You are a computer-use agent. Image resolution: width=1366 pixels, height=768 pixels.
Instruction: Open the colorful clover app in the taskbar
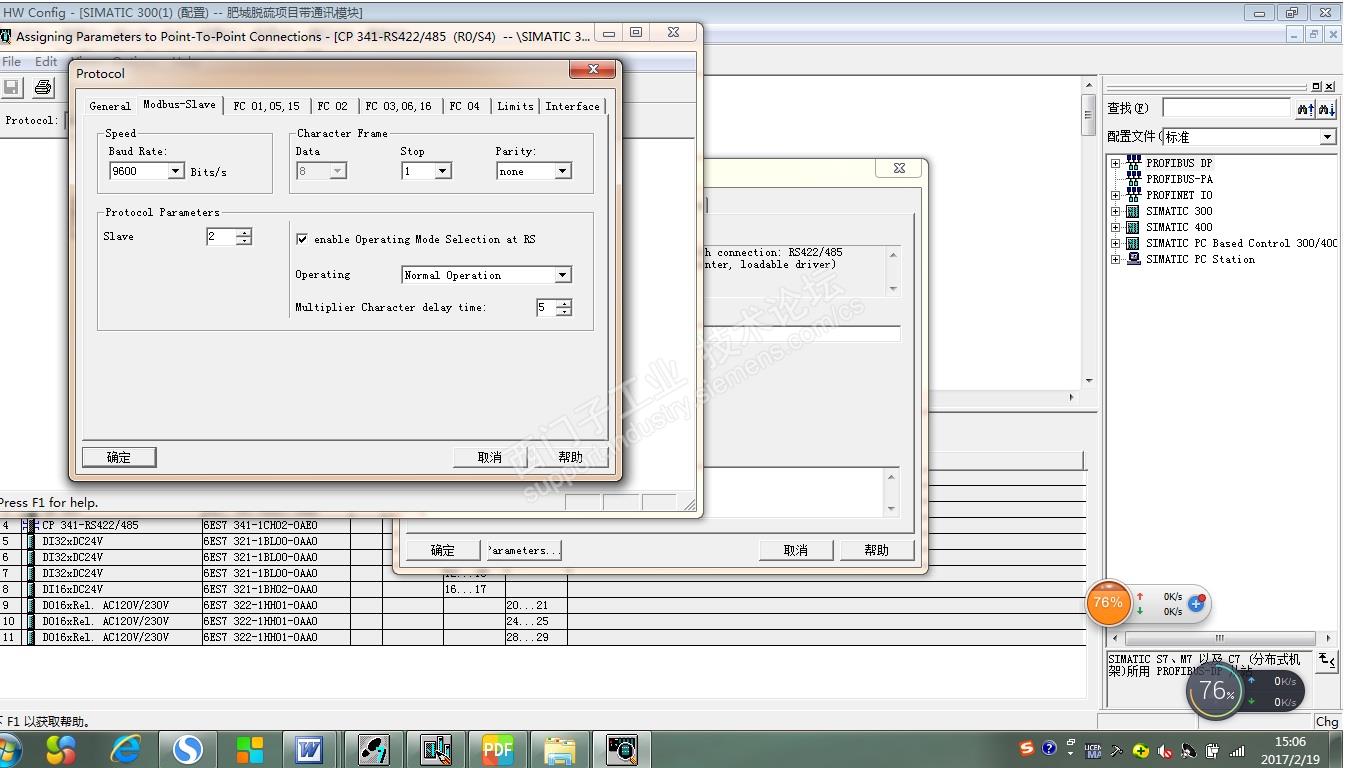[x=61, y=749]
